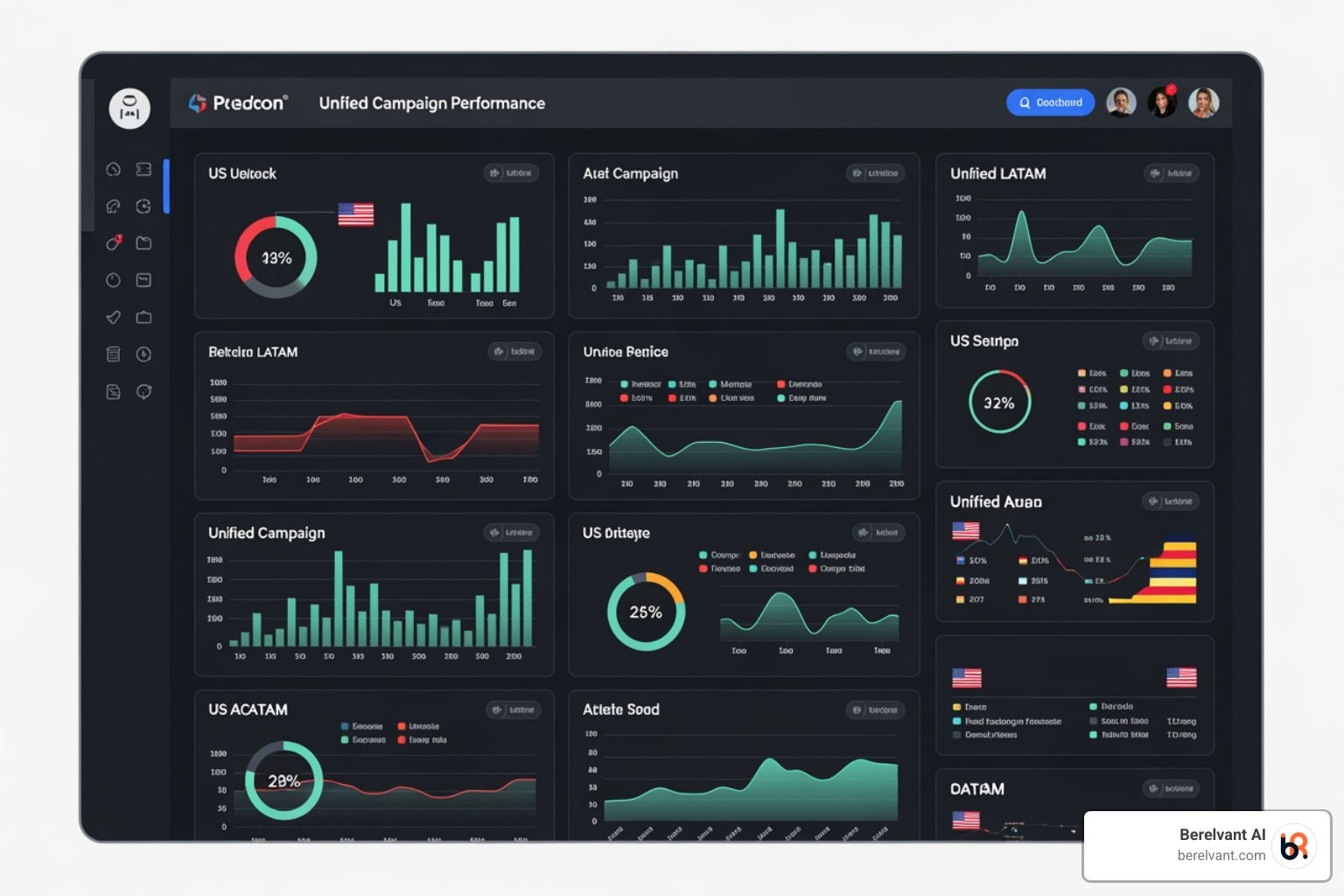Select the send/paper-plane icon in sidebar
Viewport: 1344px width, 896px height.
[x=113, y=317]
